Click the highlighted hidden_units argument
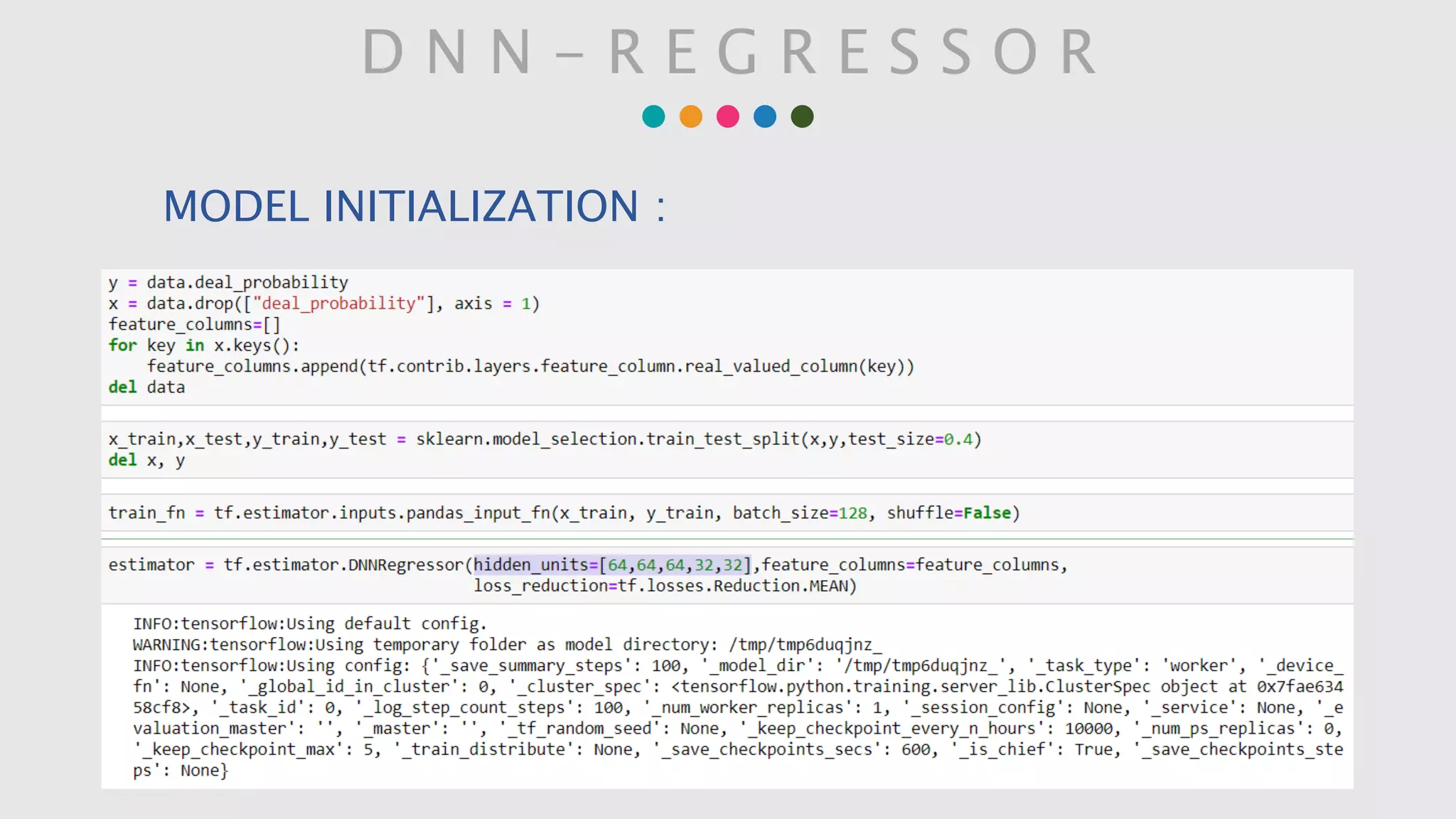Screen dimensions: 1456x819 point(612,565)
